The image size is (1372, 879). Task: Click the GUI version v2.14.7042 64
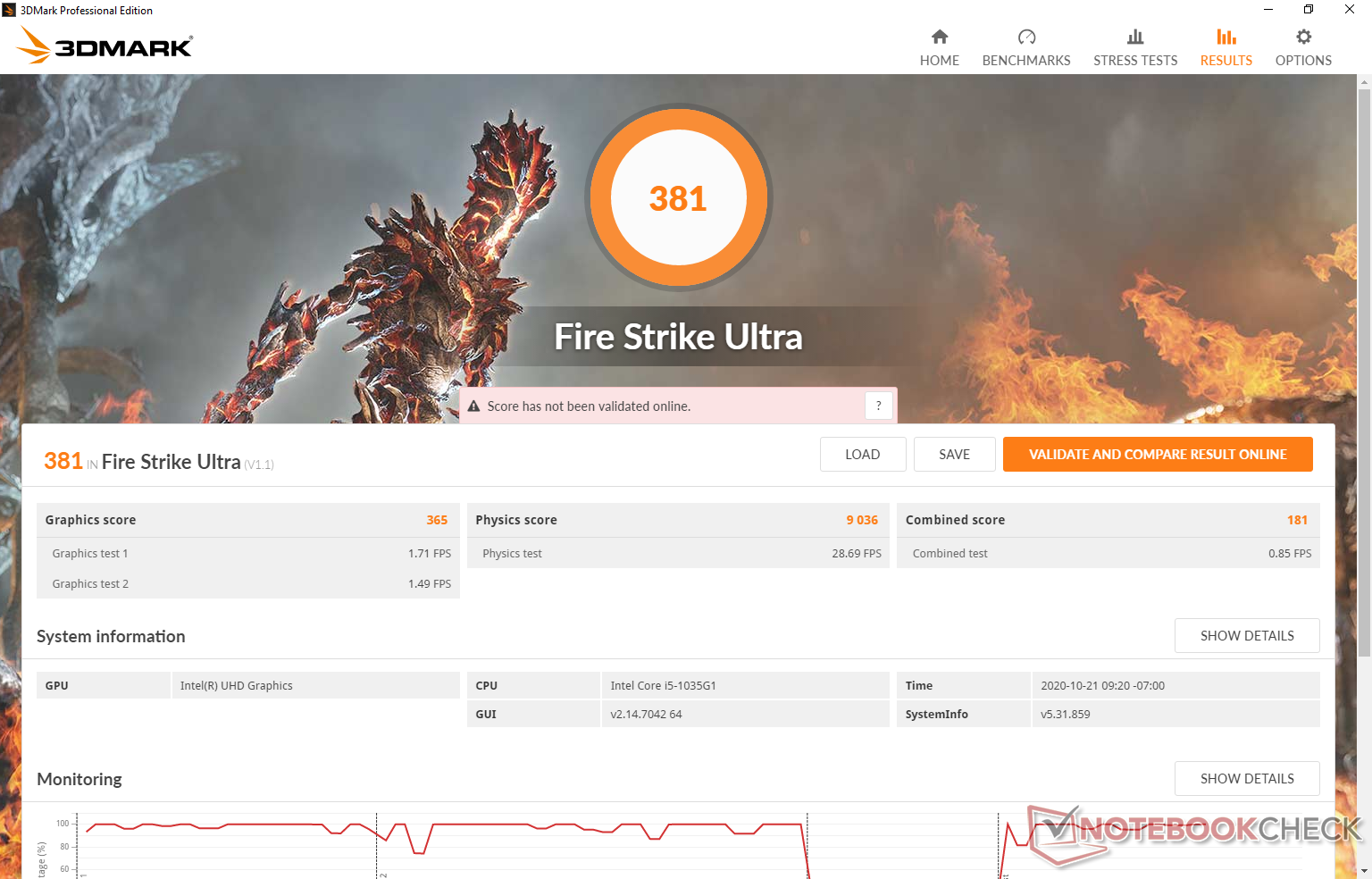click(646, 715)
